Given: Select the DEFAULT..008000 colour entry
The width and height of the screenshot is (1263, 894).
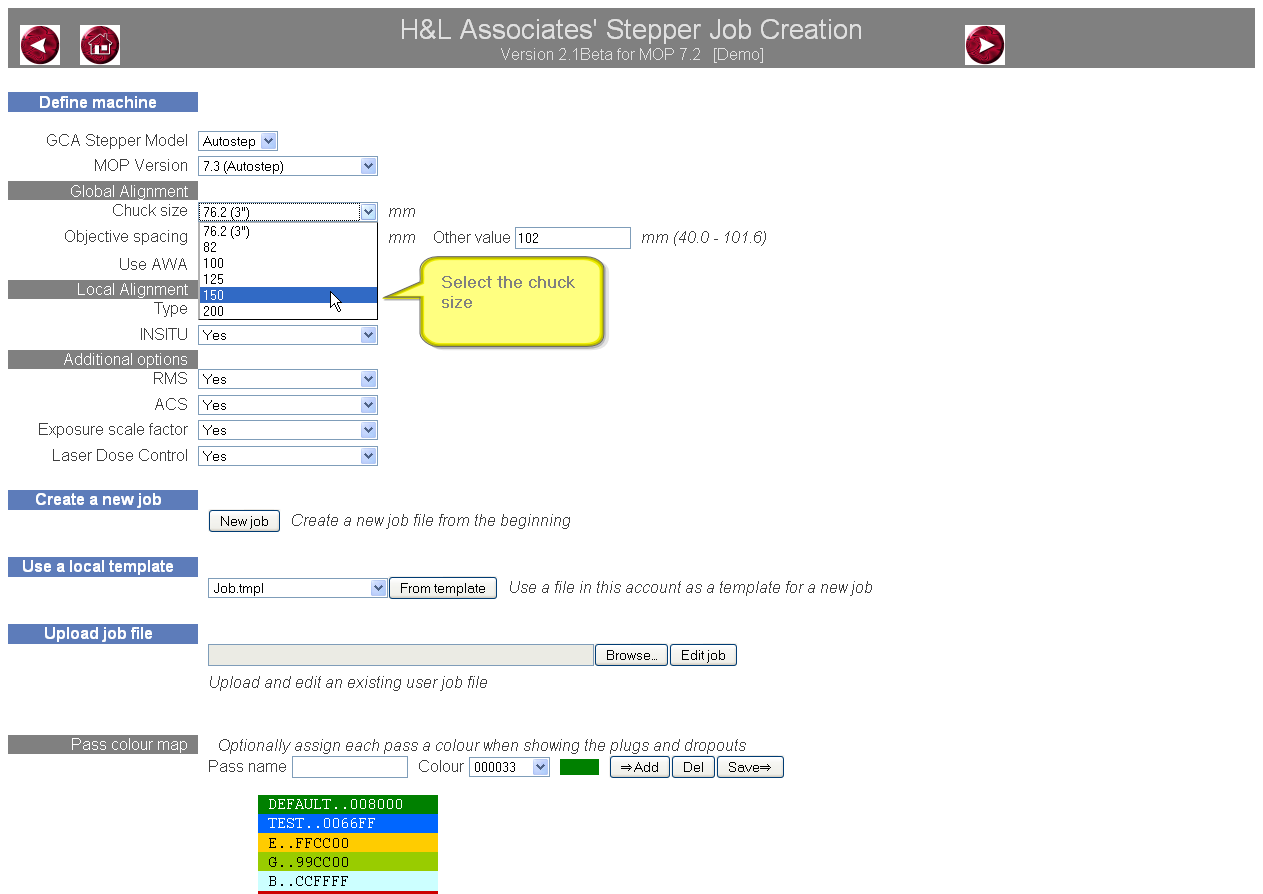Looking at the screenshot, I should 348,804.
